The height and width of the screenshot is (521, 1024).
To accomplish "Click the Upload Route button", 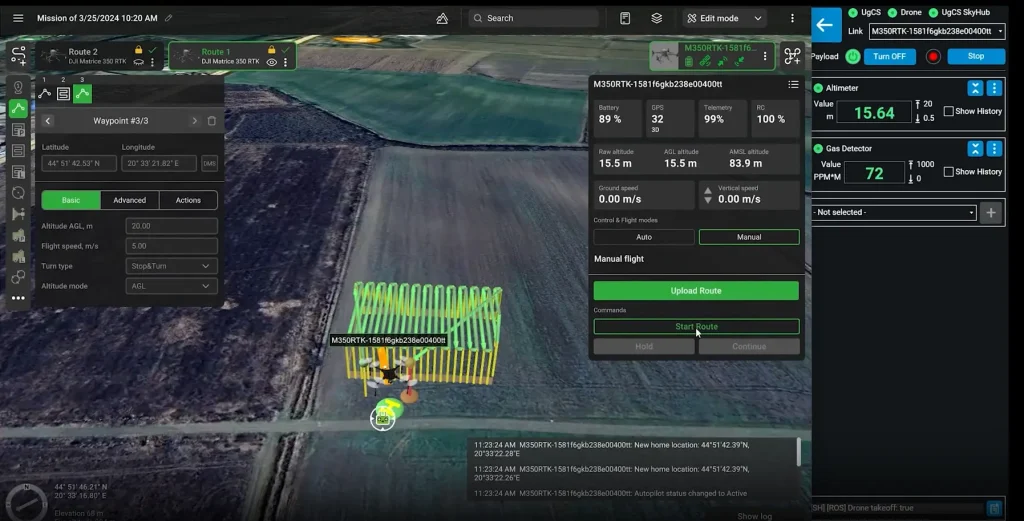I will 696,291.
